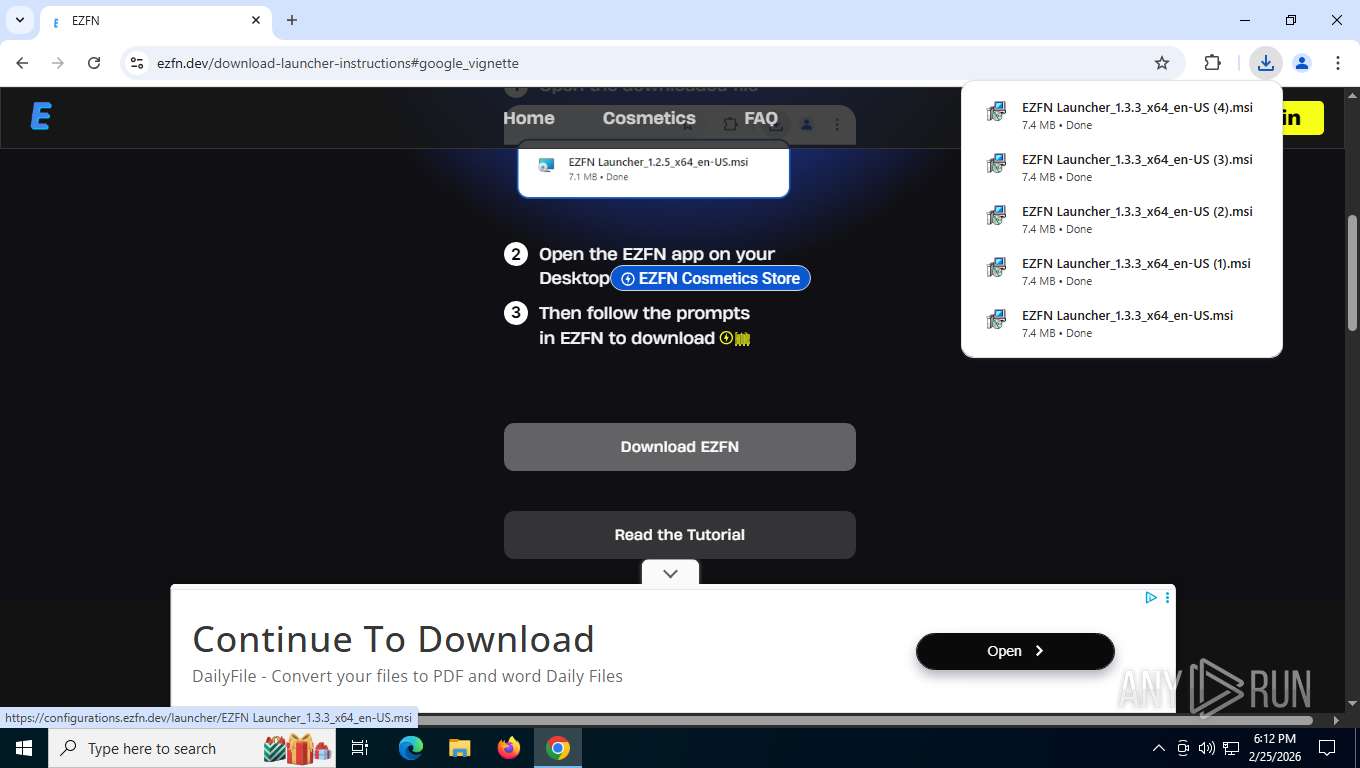Click the Download EZFN button
The width and height of the screenshot is (1360, 768).
click(680, 447)
